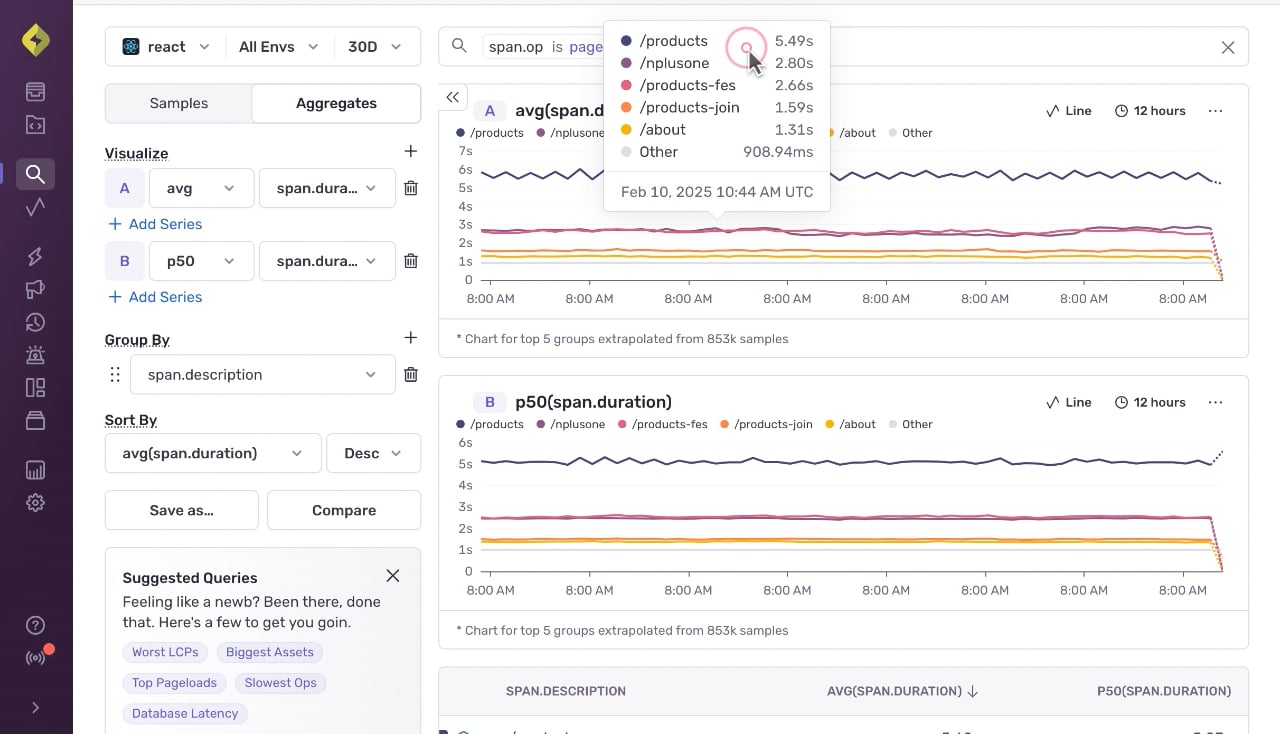Clear the search query with X icon

[1228, 47]
